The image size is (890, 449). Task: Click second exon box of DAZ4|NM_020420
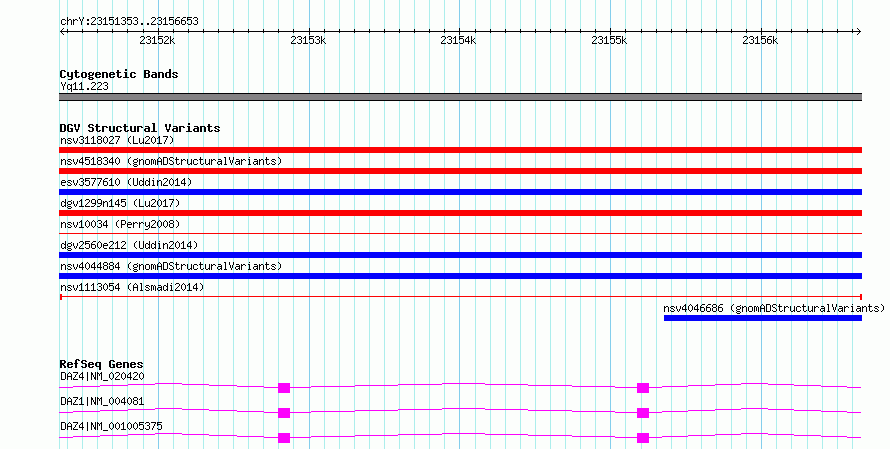(x=643, y=388)
